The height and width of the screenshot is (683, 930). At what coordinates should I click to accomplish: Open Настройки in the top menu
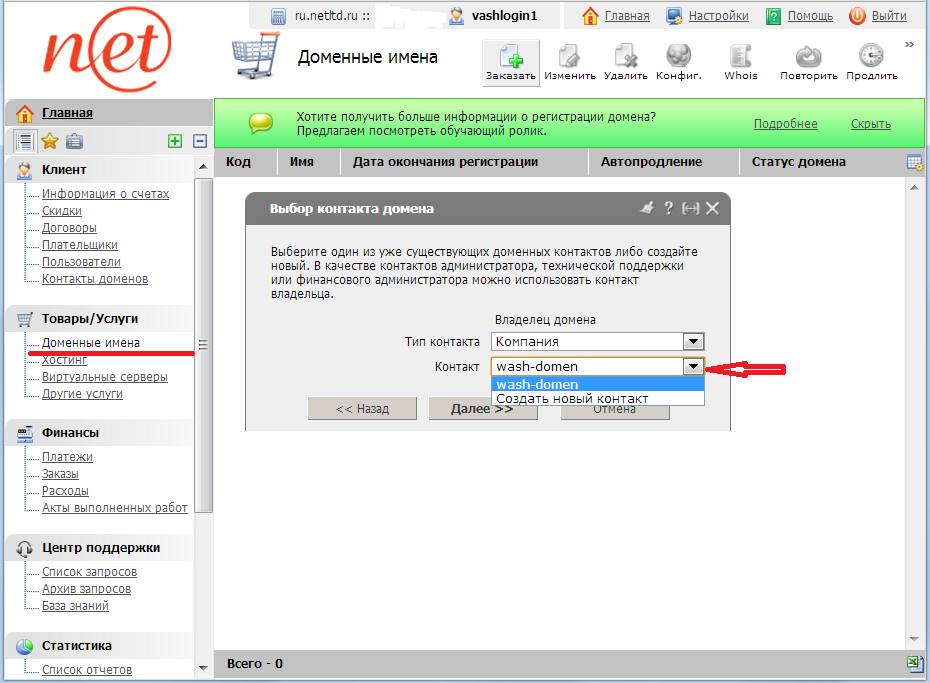coord(718,16)
